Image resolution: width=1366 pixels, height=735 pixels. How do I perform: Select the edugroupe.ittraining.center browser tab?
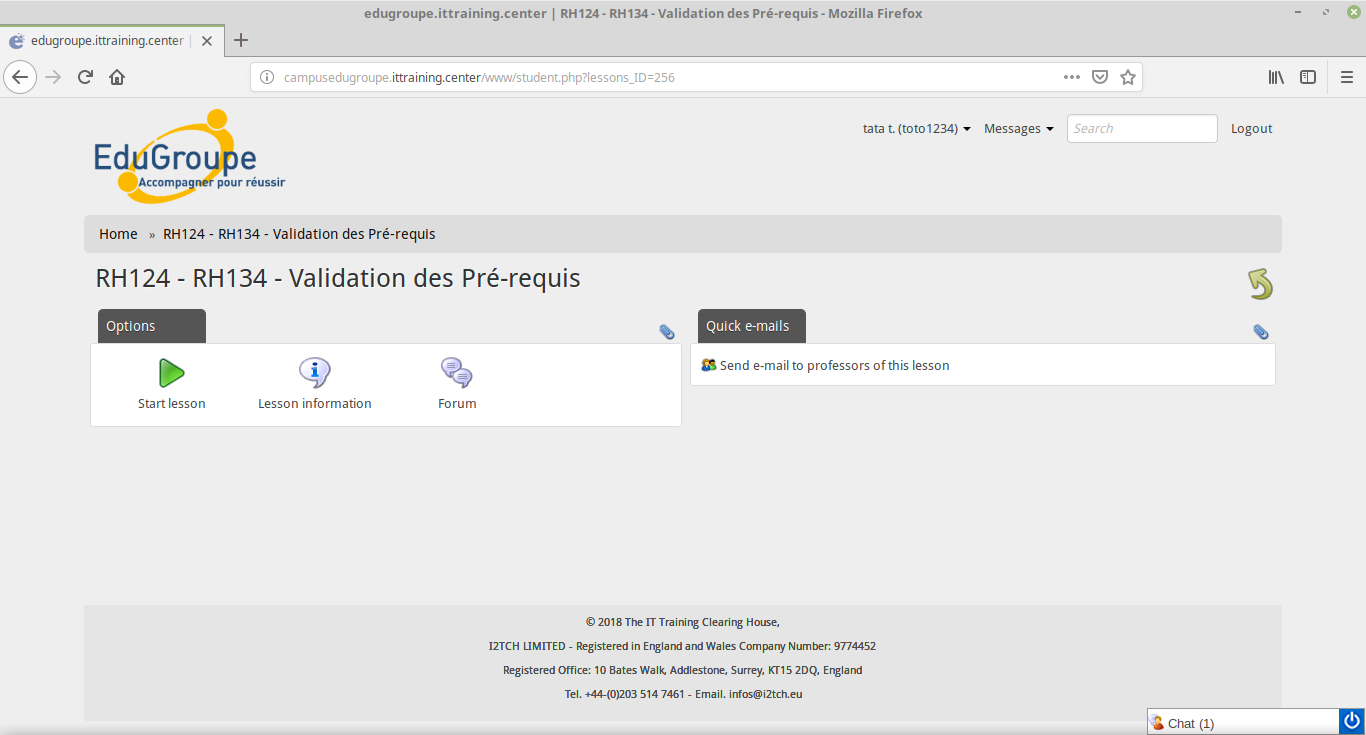click(x=106, y=41)
